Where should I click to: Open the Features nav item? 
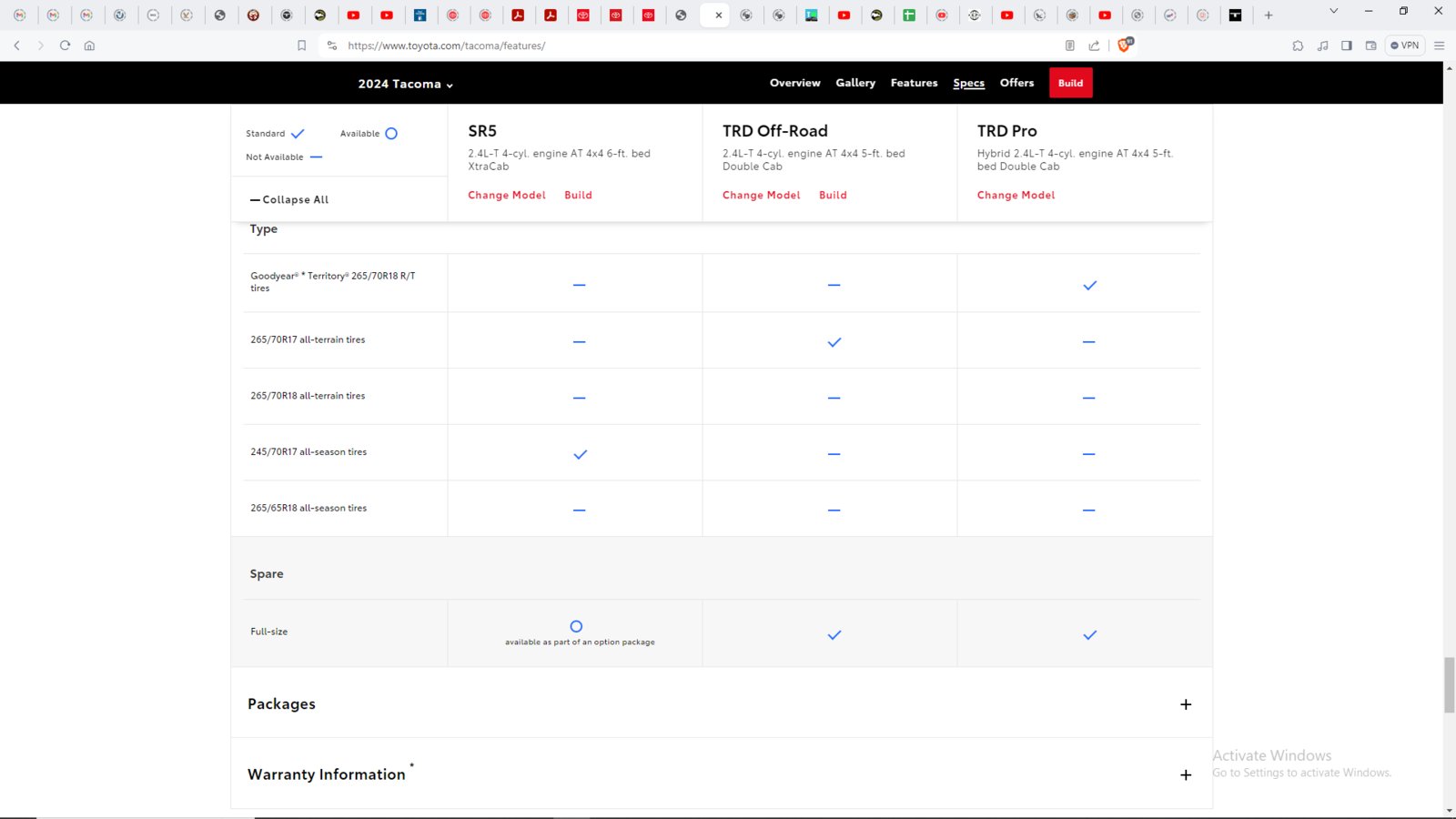[914, 83]
